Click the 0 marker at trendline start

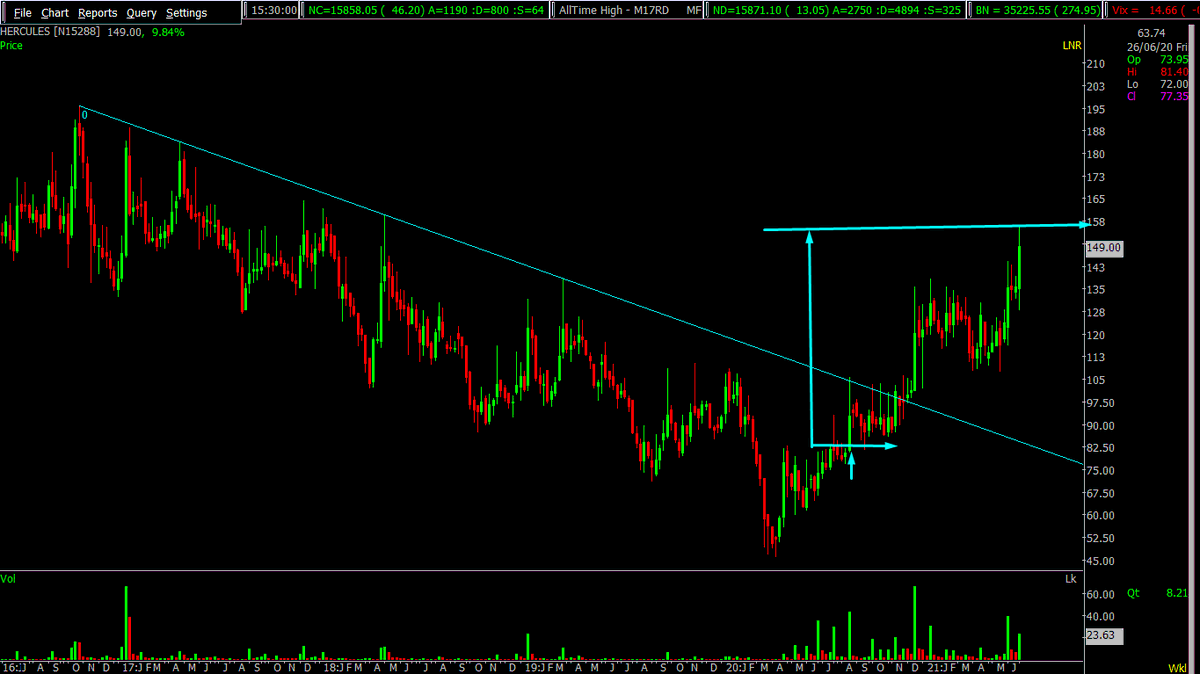(x=85, y=115)
